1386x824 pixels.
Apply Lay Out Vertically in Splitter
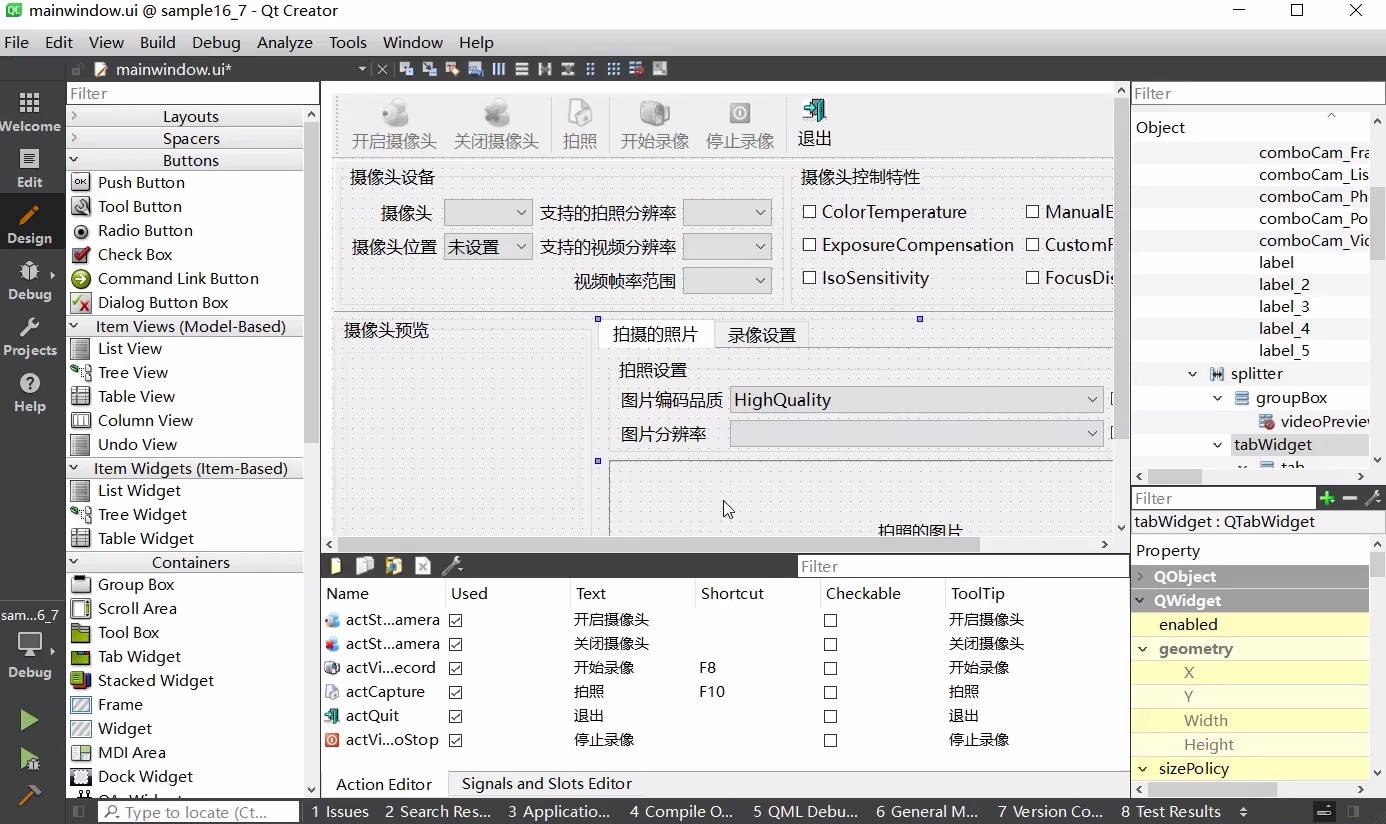click(x=567, y=69)
